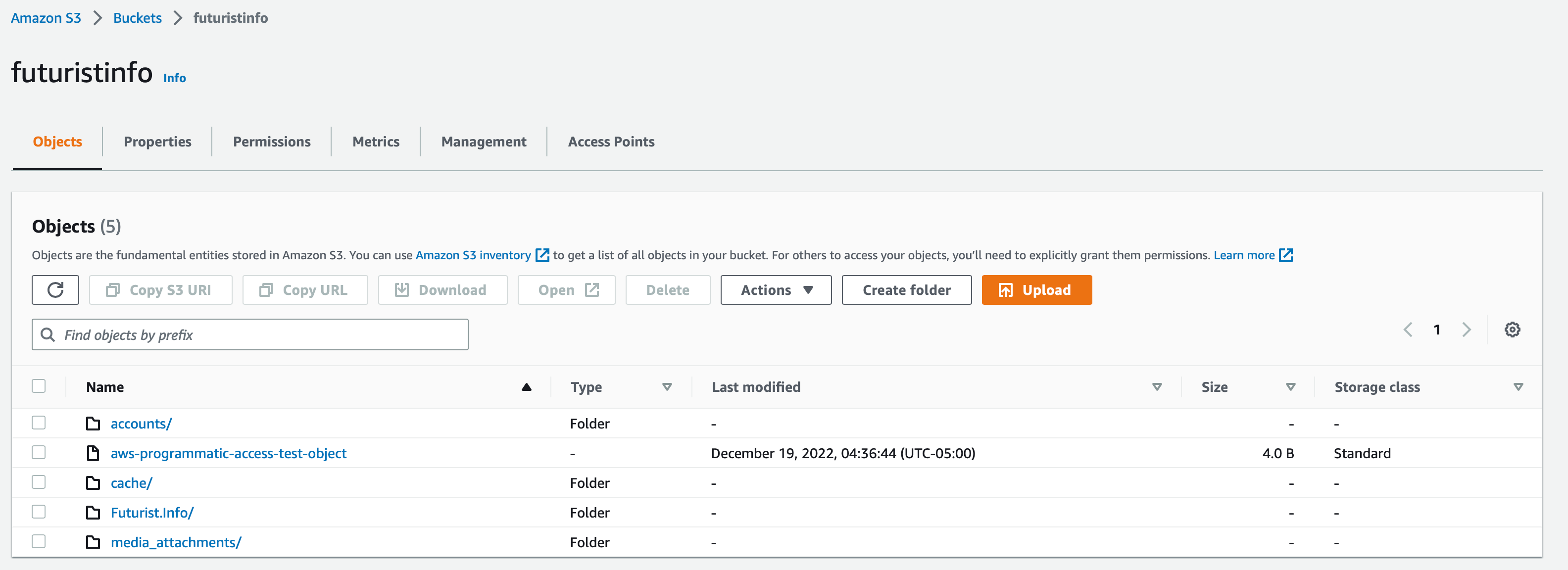Viewport: 1568px width, 570px height.
Task: Switch to the Permissions tab
Action: (x=271, y=142)
